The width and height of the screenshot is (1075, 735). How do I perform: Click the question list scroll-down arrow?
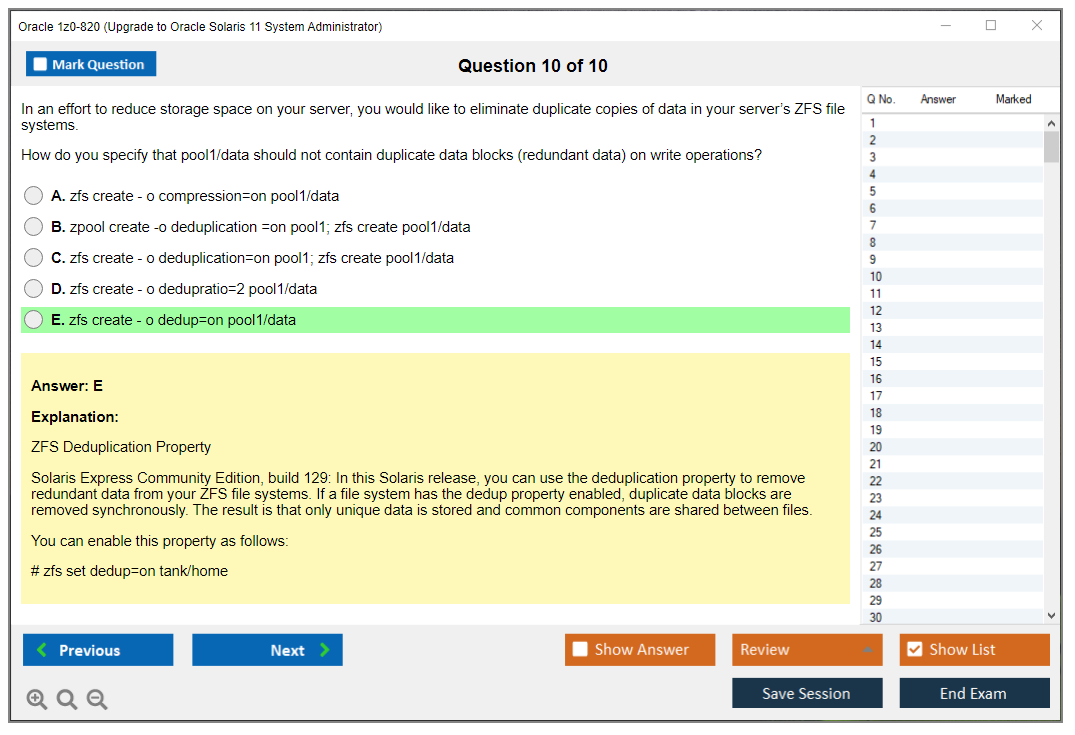1051,616
